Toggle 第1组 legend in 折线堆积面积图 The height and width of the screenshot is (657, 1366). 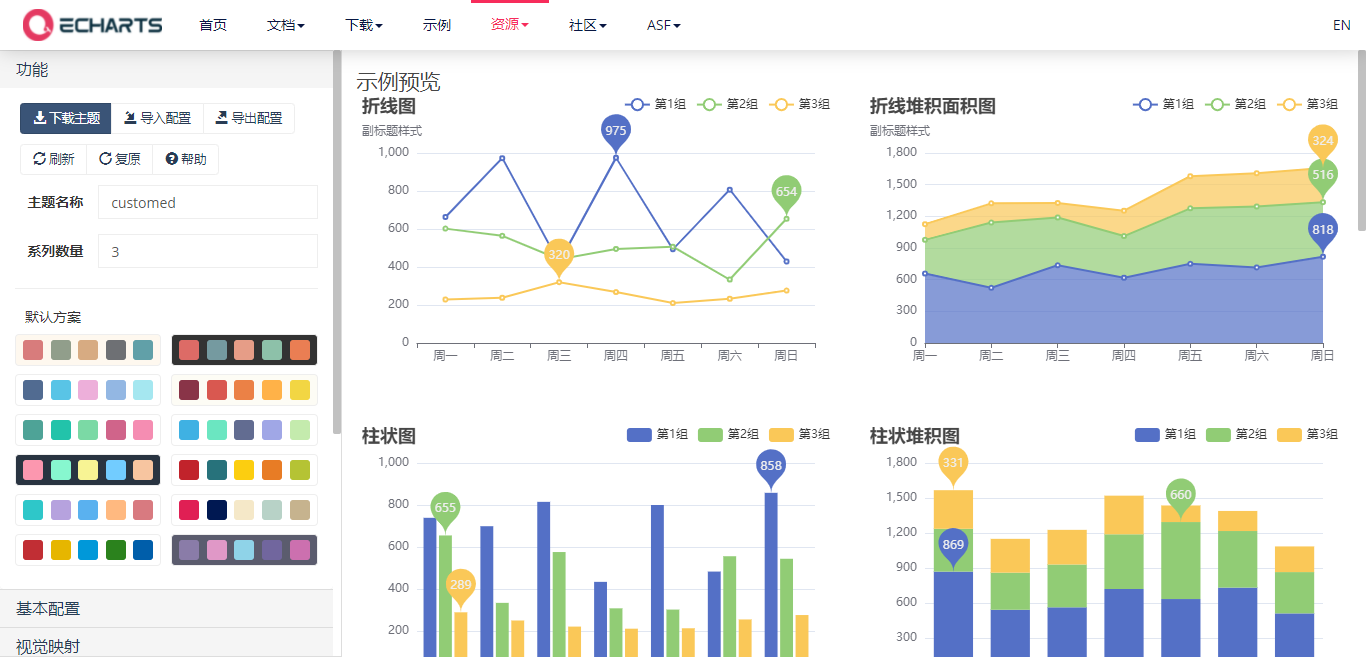[1164, 104]
